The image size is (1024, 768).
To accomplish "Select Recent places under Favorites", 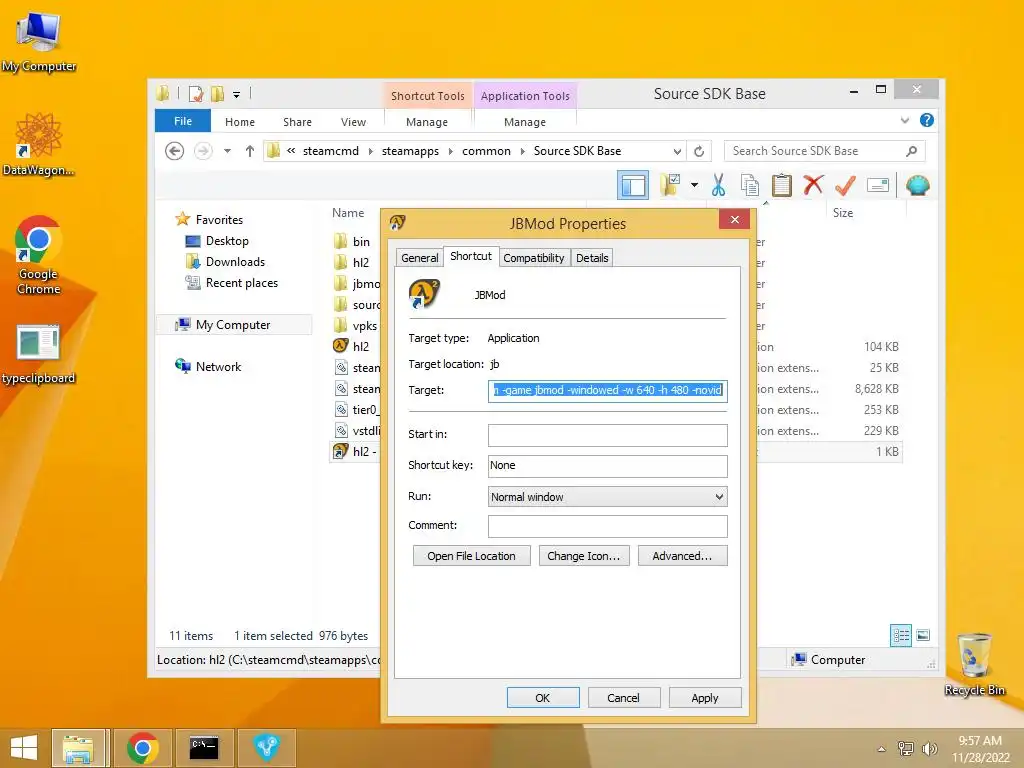I will [242, 283].
